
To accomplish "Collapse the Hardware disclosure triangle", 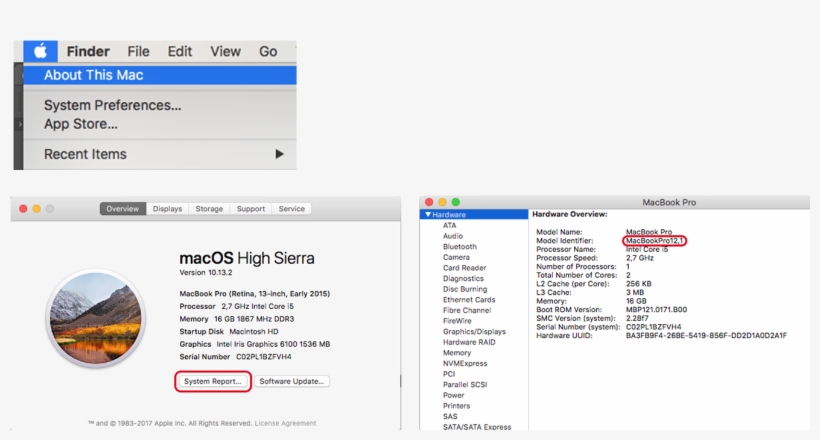I will click(428, 215).
